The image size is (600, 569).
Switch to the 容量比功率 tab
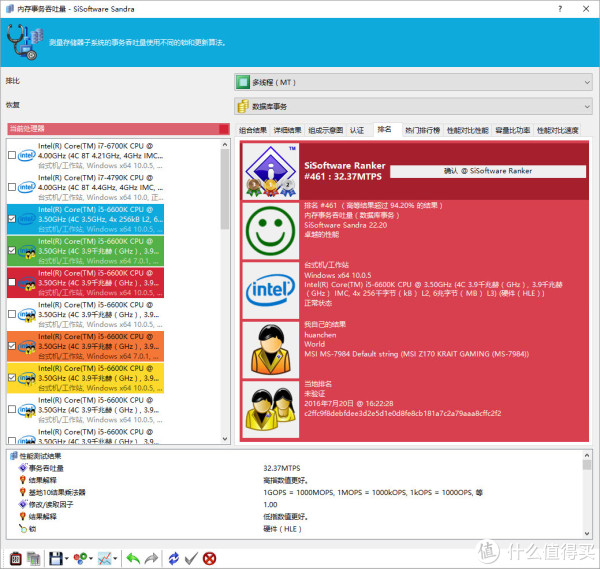click(513, 130)
